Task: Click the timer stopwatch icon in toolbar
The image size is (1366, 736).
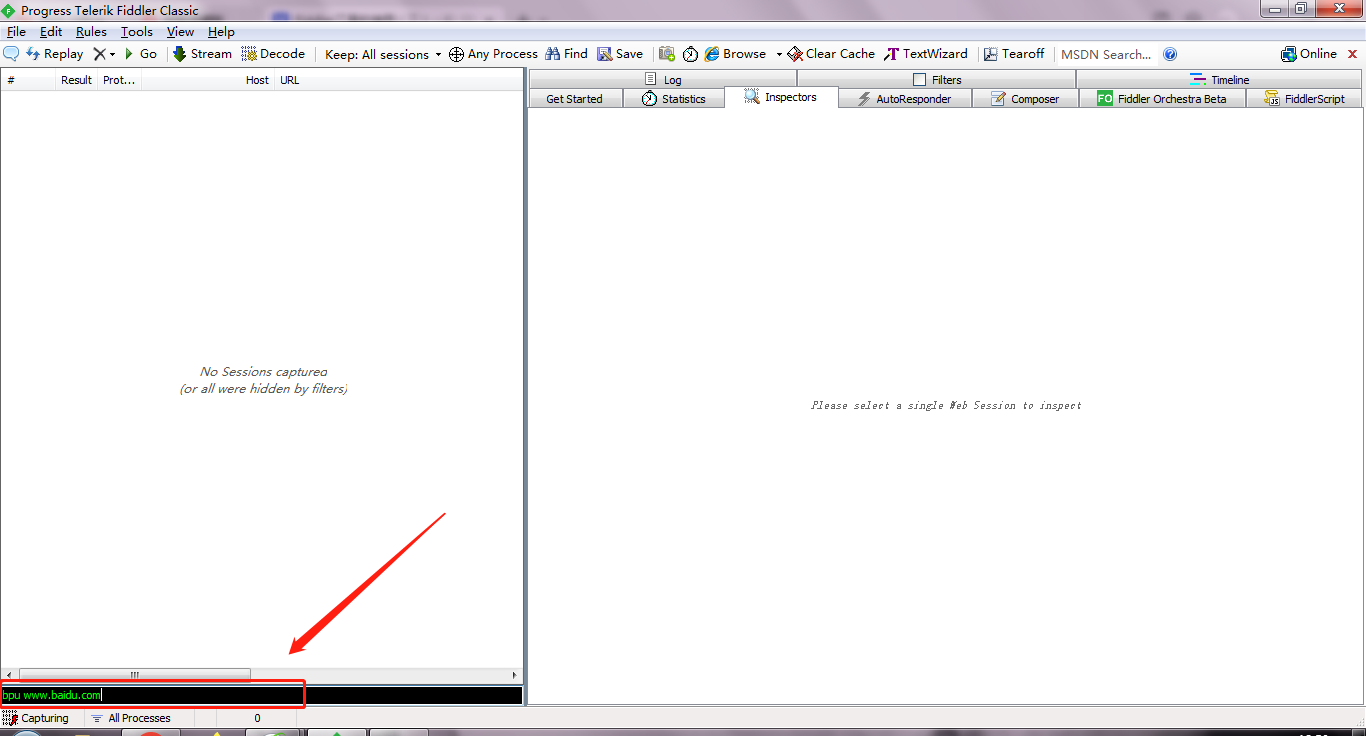Action: click(690, 54)
